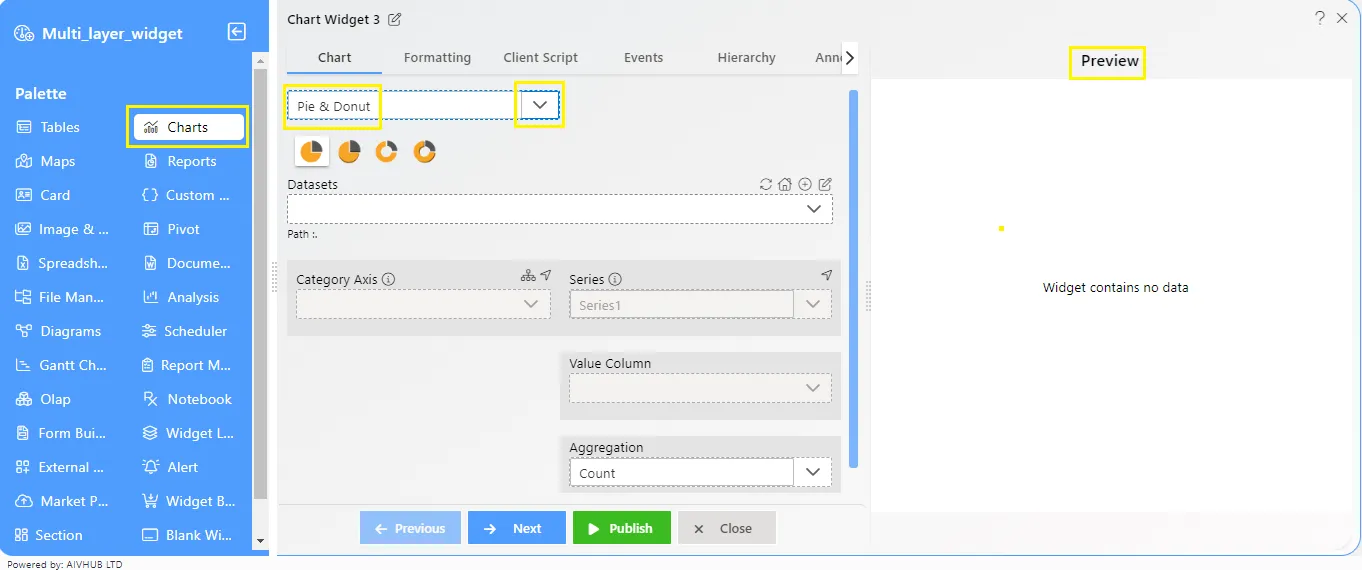1362x570 pixels.
Task: Click the chart panel vertical scrollbar
Action: click(853, 279)
